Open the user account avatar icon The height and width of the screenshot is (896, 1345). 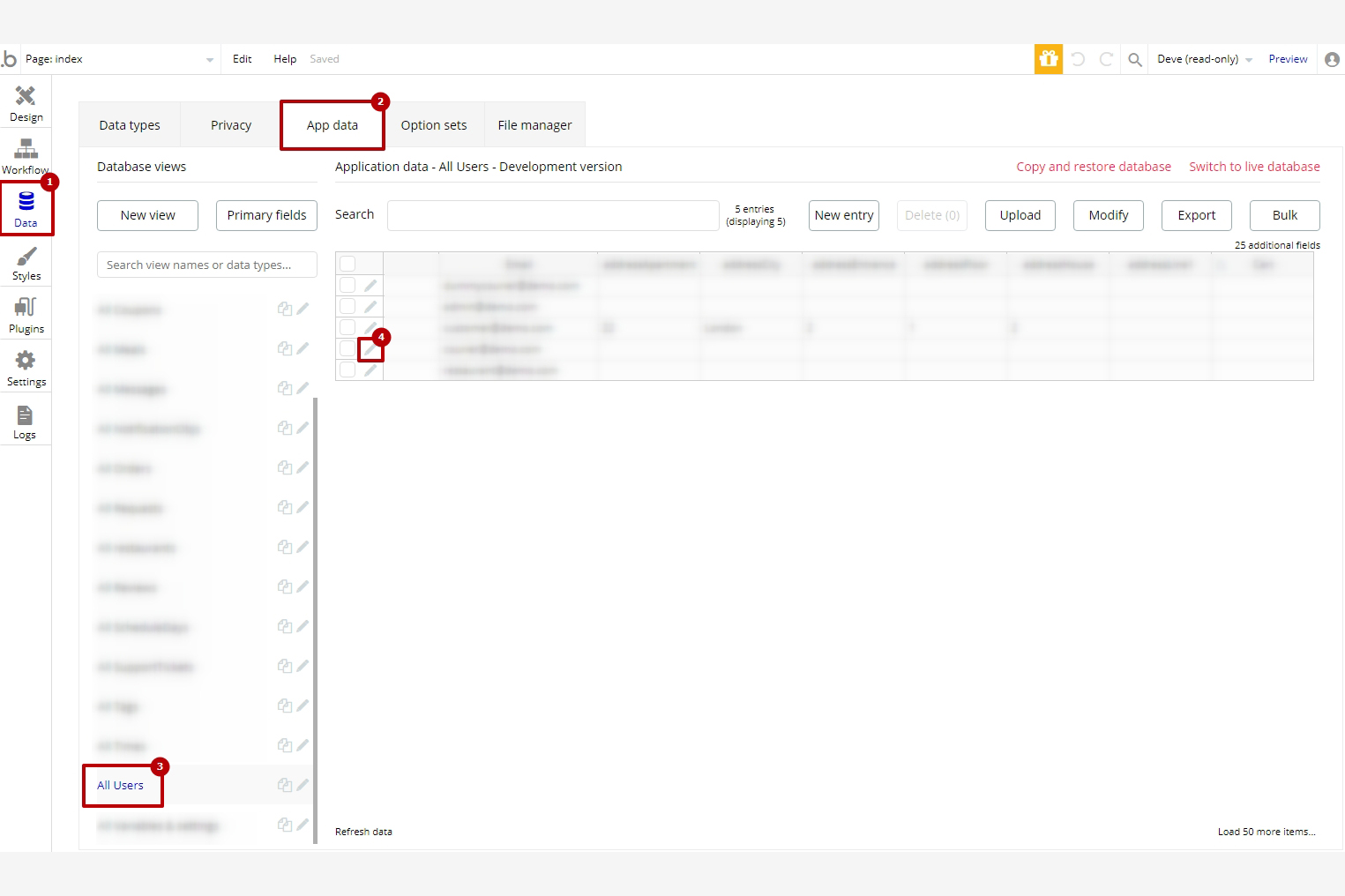pos(1332,59)
